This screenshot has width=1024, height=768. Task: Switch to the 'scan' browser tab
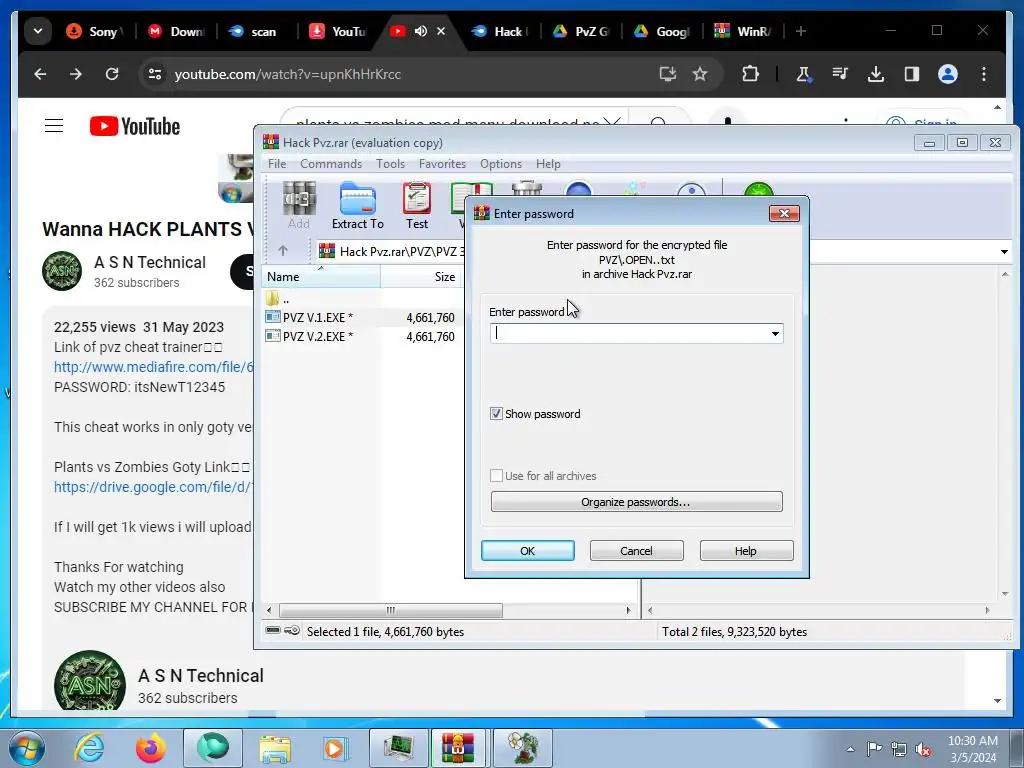255,31
